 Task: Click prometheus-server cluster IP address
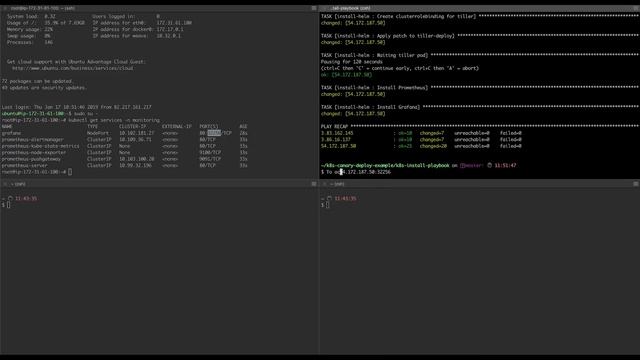(x=136, y=166)
